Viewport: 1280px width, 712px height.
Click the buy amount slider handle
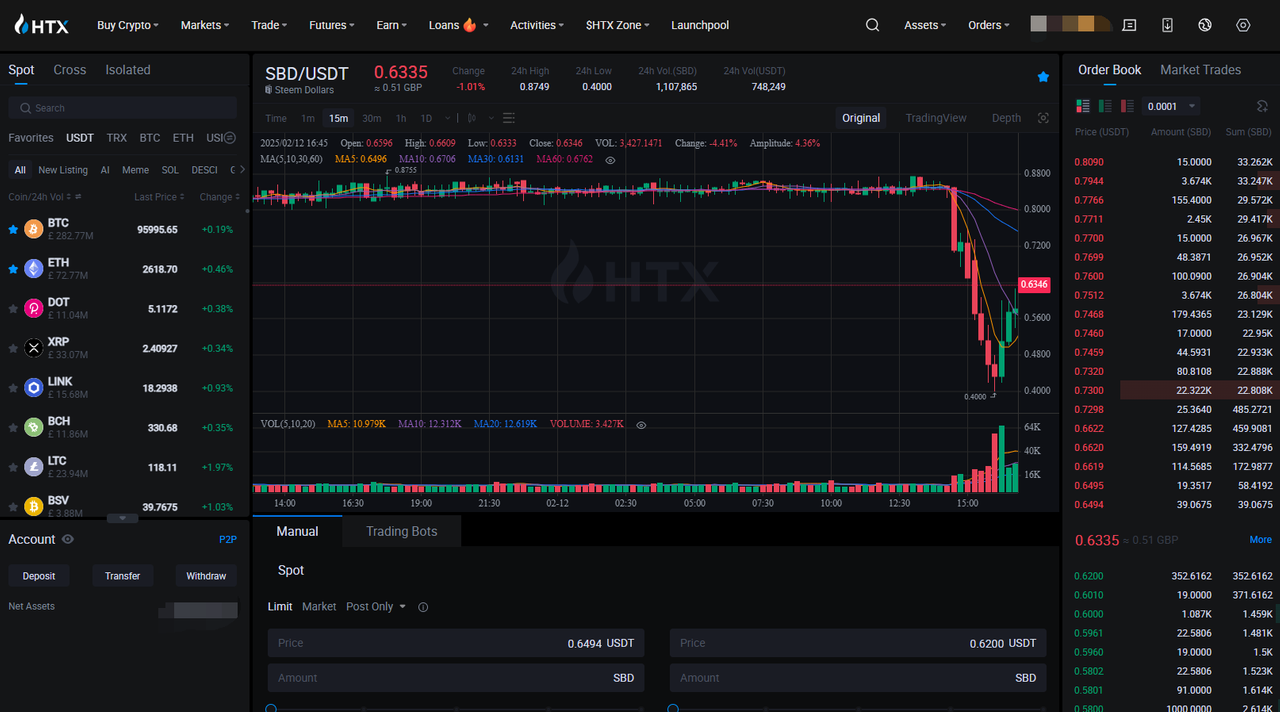(270, 709)
